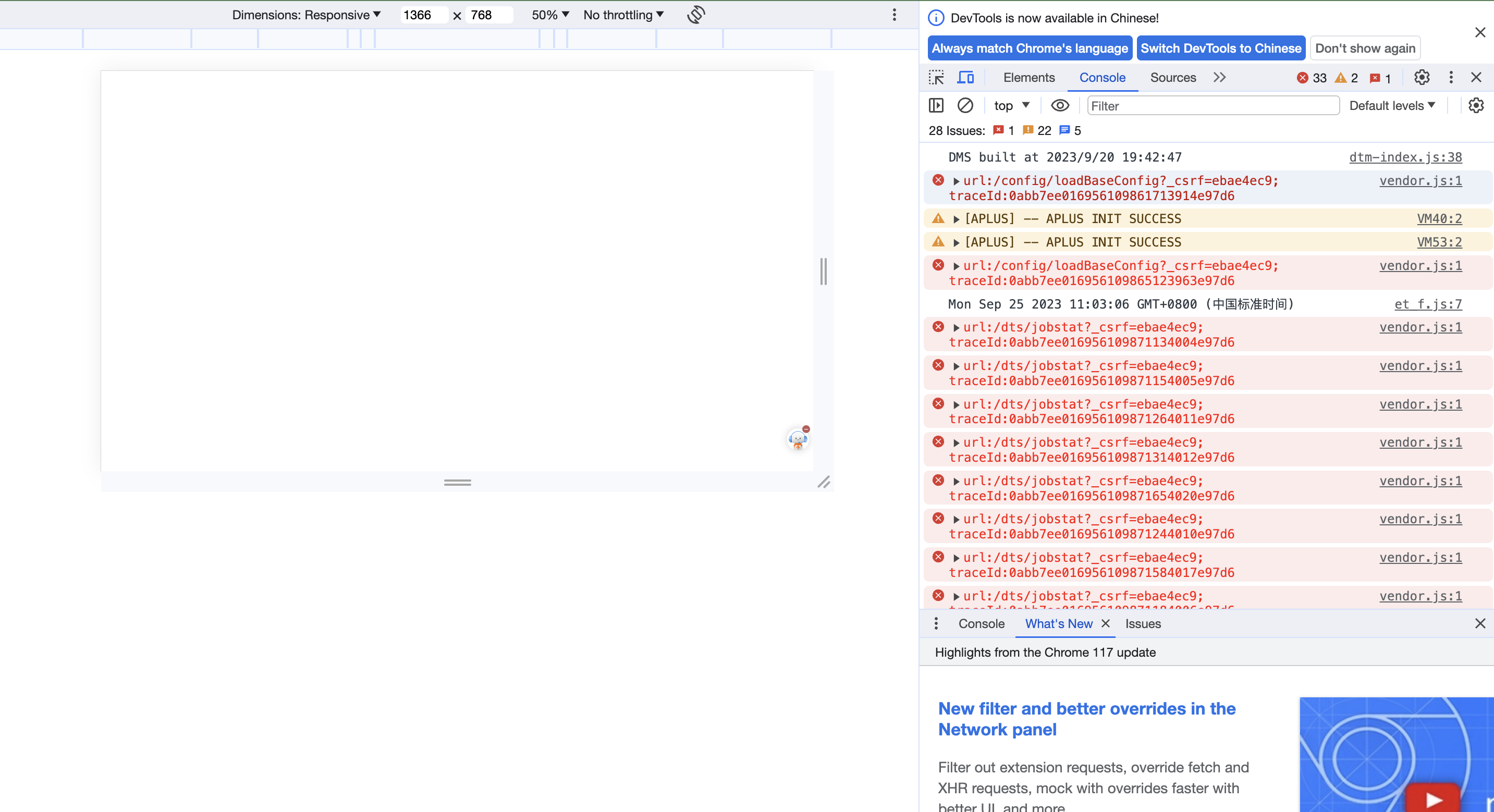Open the drawer three-dot menu
1494x812 pixels.
coord(936,623)
